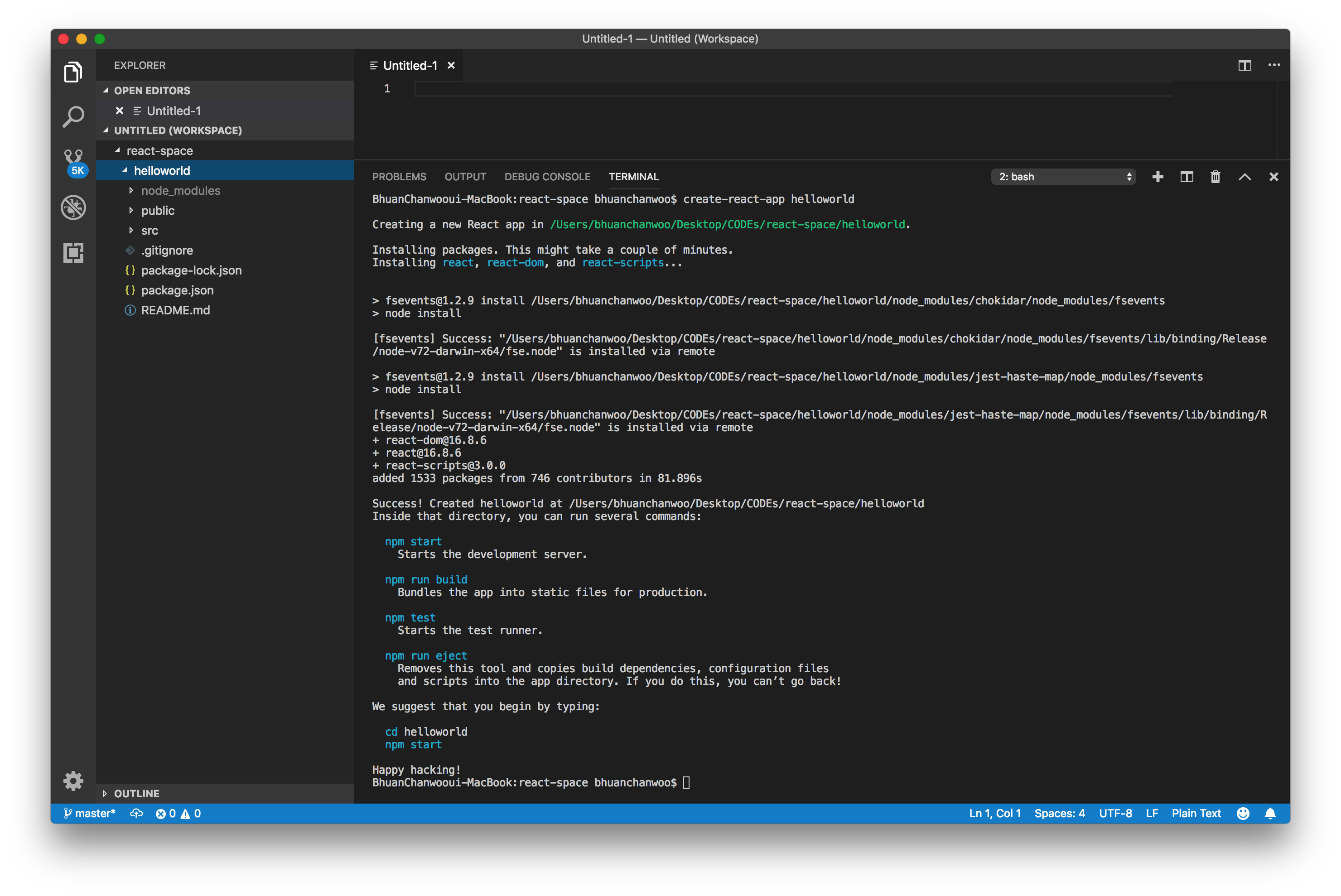The height and width of the screenshot is (896, 1341).
Task: Switch to the Problems tab
Action: tap(399, 177)
